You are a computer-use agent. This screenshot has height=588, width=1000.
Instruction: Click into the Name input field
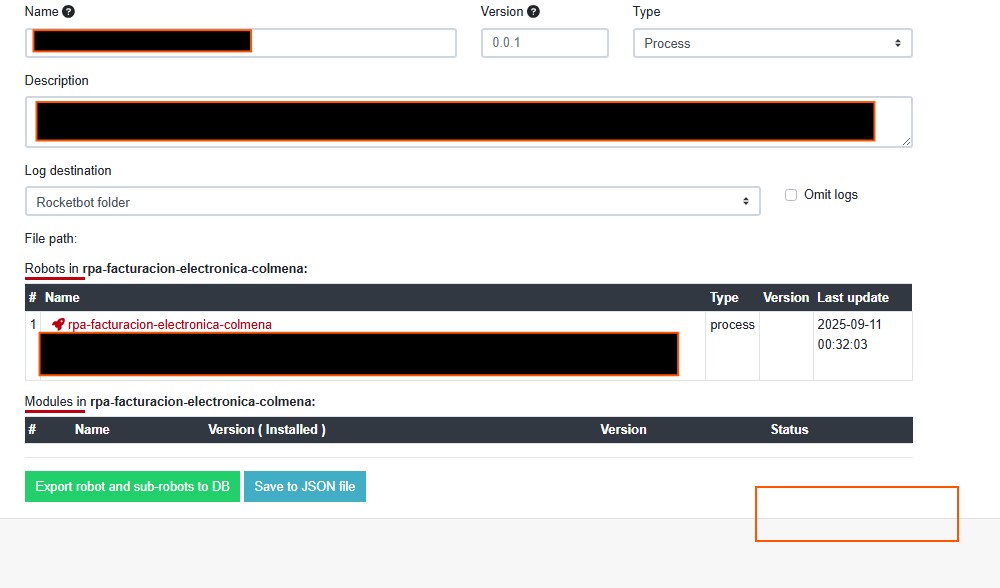coord(240,43)
